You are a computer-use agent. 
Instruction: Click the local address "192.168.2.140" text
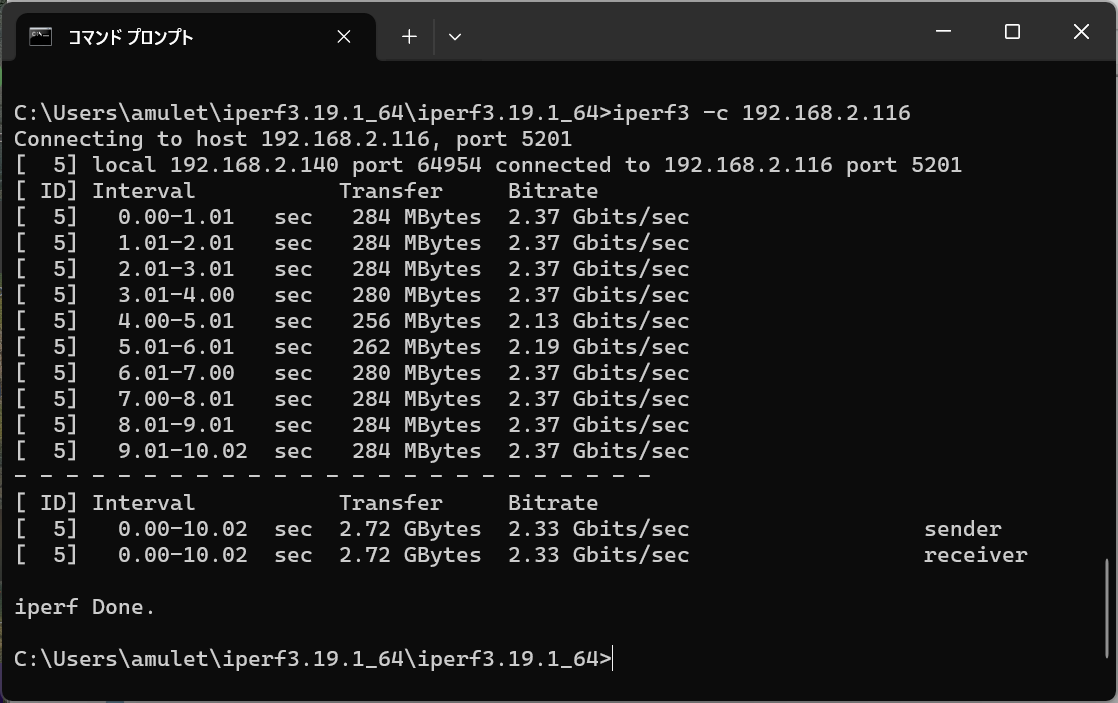[x=254, y=165]
